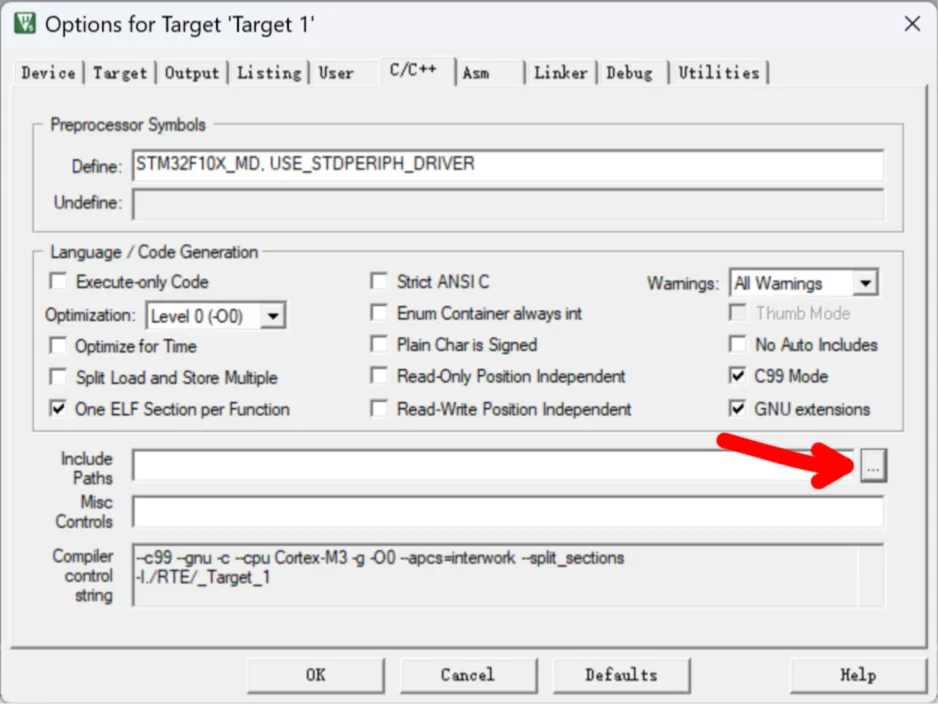The height and width of the screenshot is (704, 938).
Task: Click inside the Define text field
Action: point(507,165)
